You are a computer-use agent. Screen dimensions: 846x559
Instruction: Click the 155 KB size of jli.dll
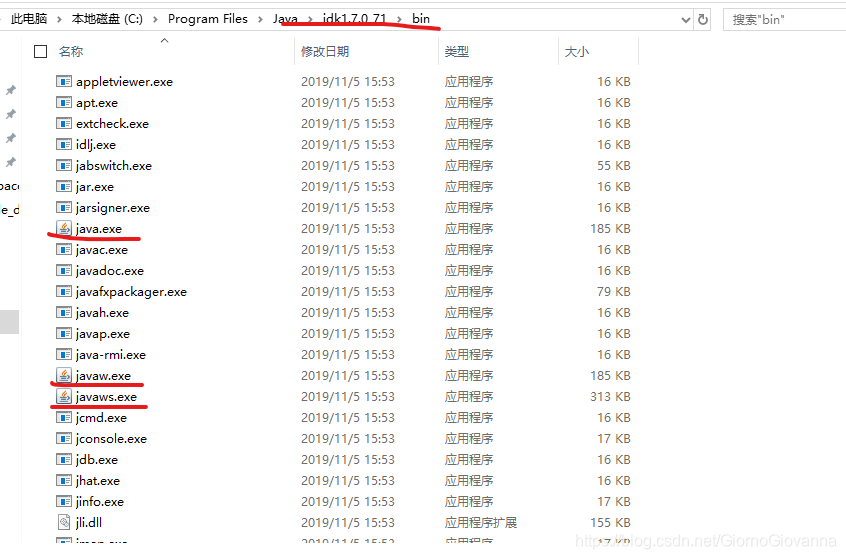click(x=610, y=522)
